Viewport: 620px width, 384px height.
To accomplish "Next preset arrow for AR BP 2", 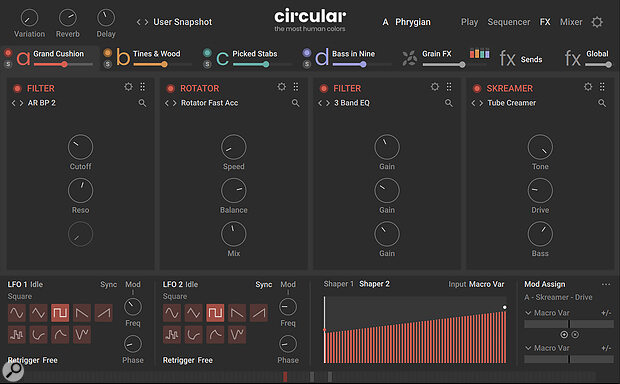I will 21,103.
